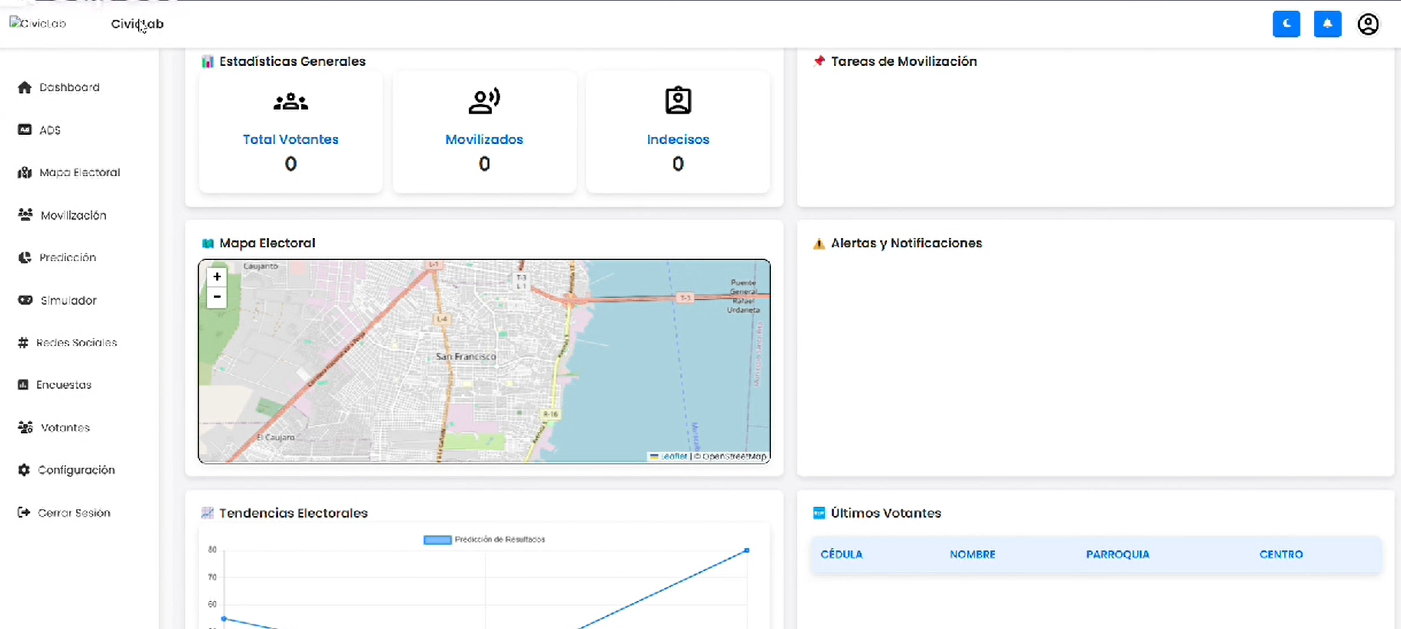Open Configuración in the sidebar
The height and width of the screenshot is (629, 1401).
77,470
